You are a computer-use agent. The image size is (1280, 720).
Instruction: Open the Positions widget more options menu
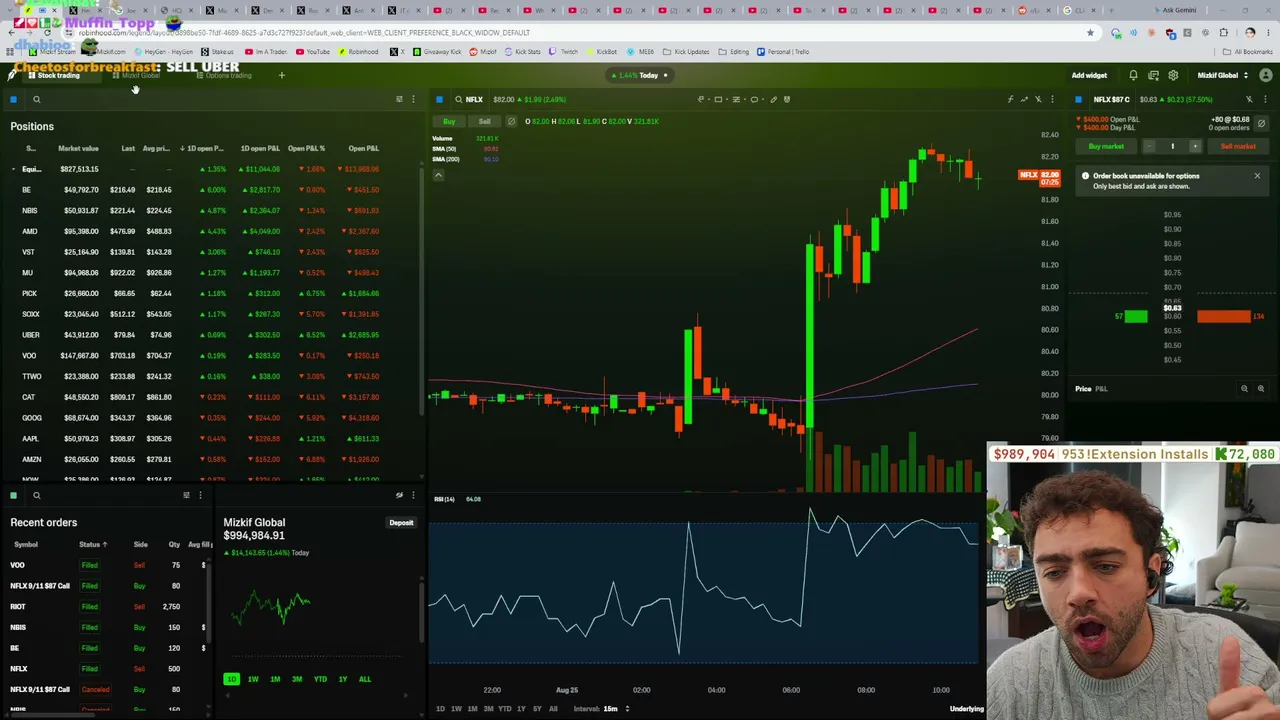pos(412,99)
